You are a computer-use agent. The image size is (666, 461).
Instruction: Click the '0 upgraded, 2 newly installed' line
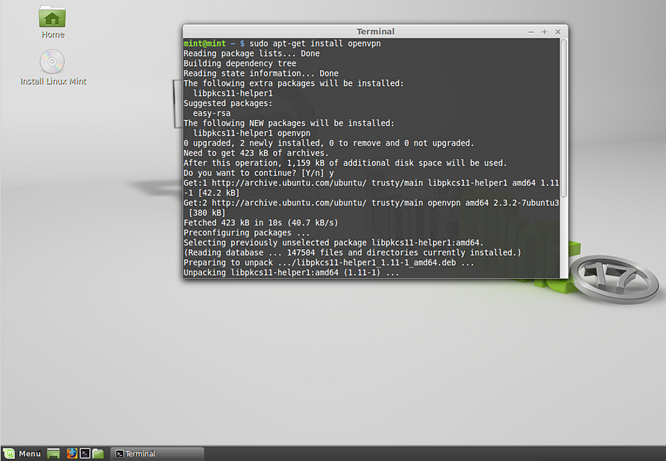pyautogui.click(x=329, y=143)
